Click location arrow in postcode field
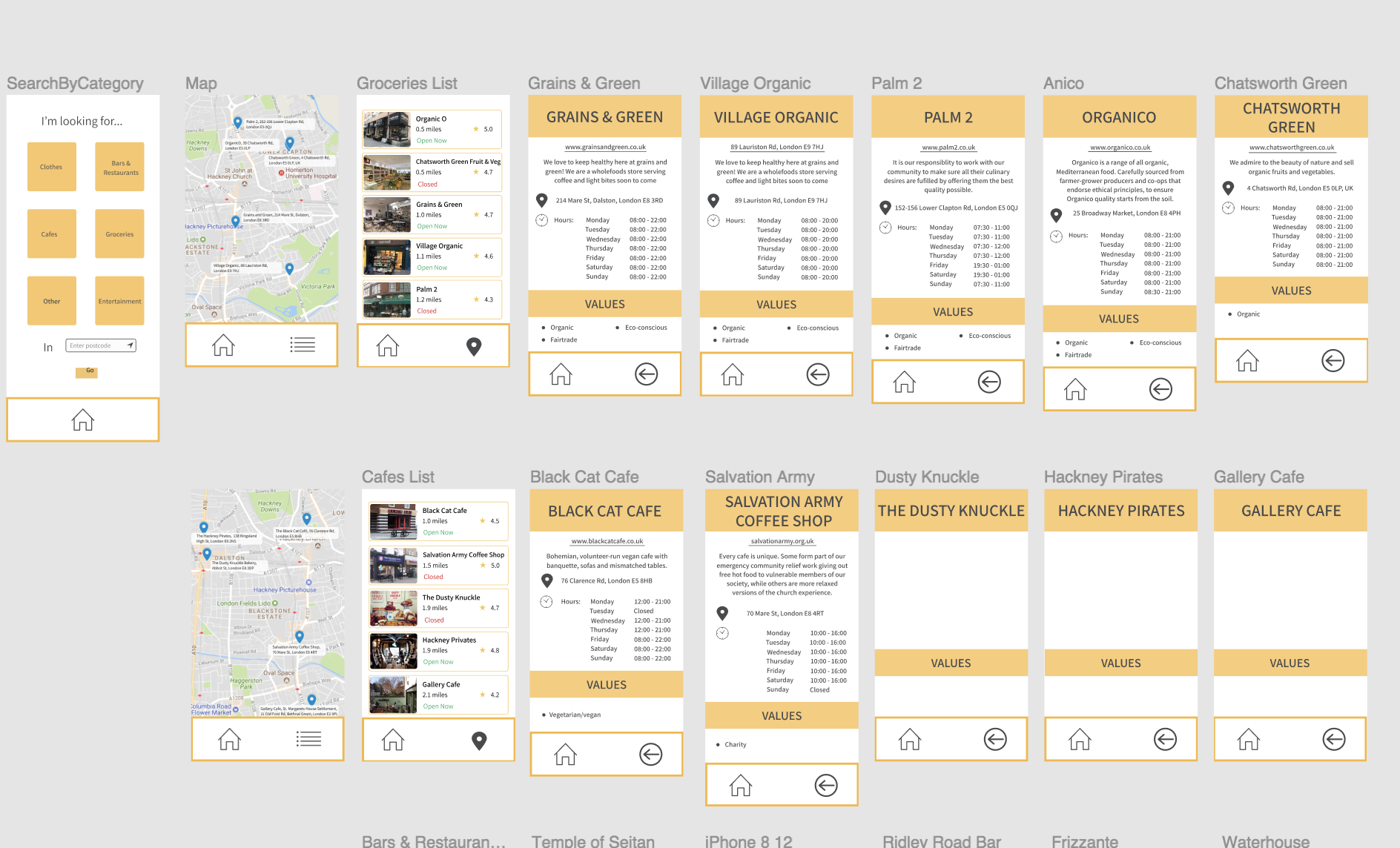Image resolution: width=1400 pixels, height=848 pixels. pyautogui.click(x=130, y=345)
